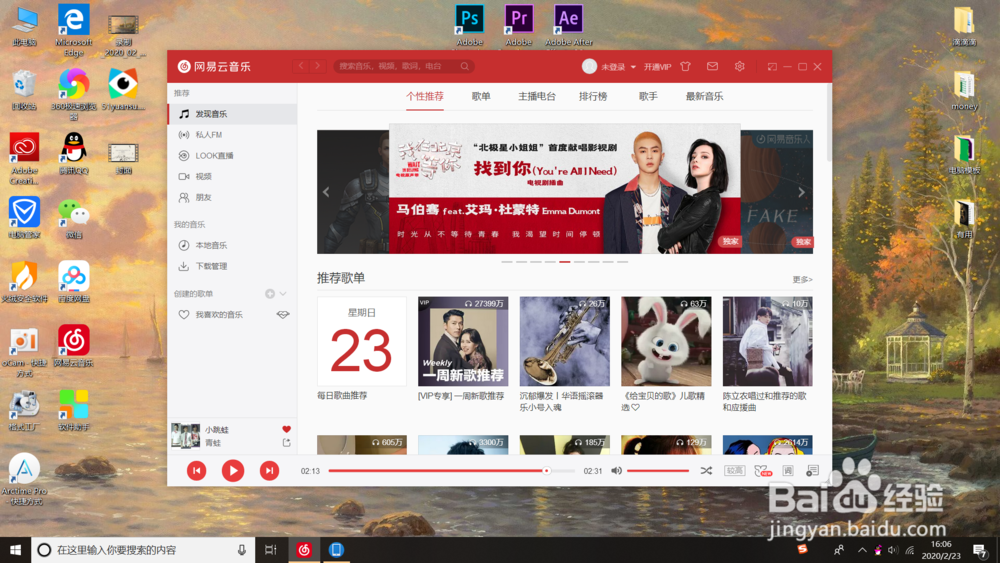Add new playlist plus icon

click(x=270, y=294)
